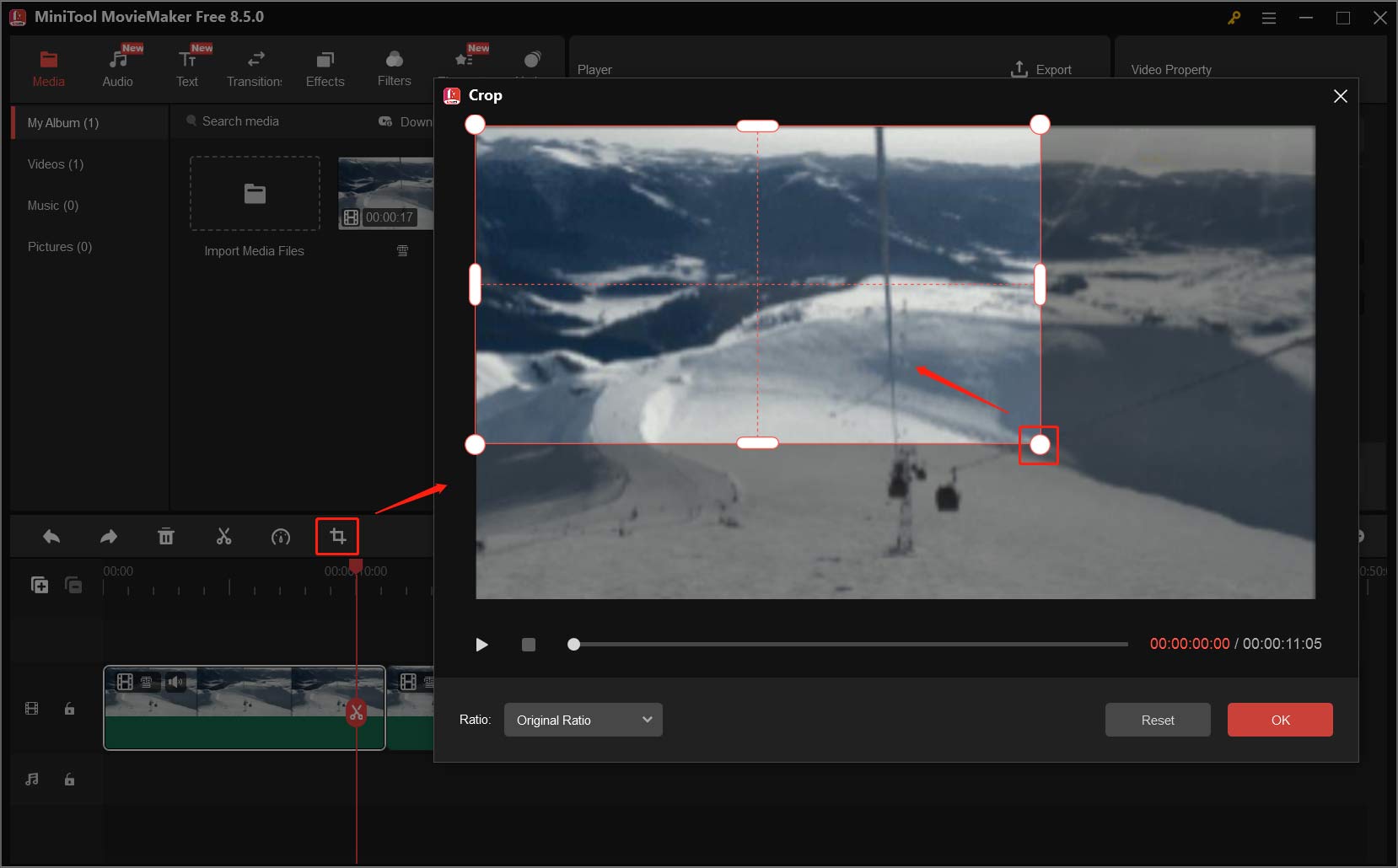Lock the video track
1398x868 pixels.
[70, 709]
